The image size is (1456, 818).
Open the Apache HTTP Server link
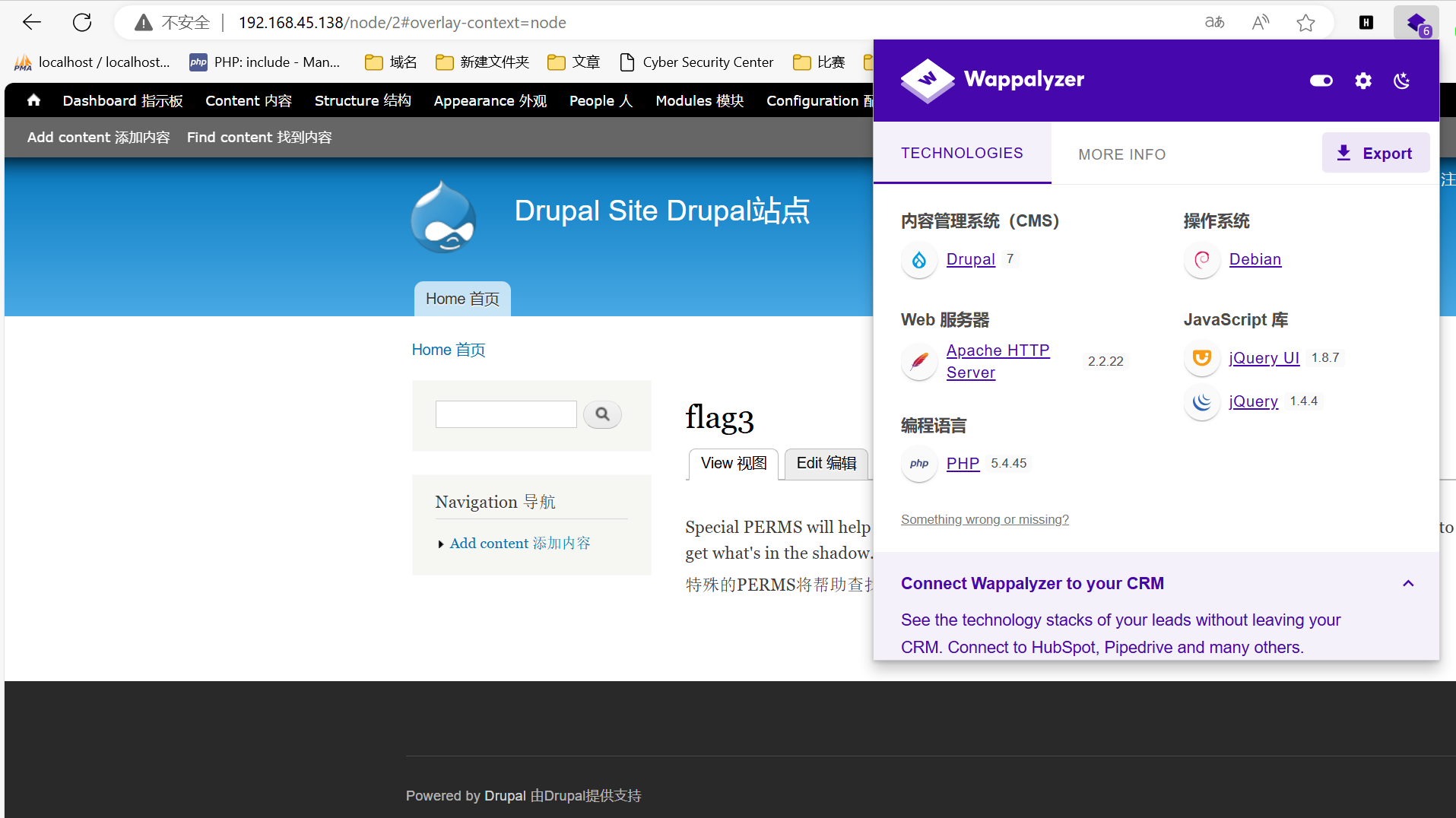click(998, 361)
